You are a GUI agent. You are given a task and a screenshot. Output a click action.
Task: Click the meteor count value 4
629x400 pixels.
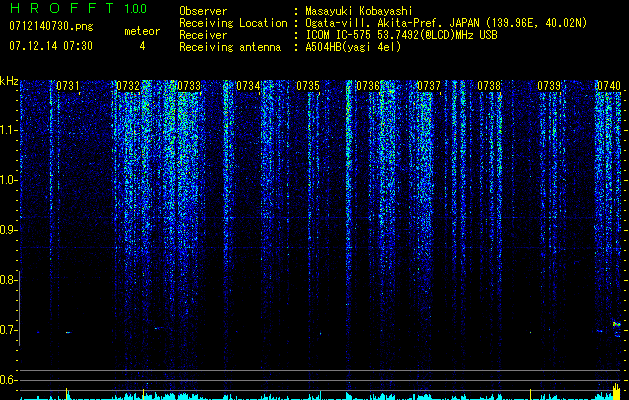pos(142,46)
